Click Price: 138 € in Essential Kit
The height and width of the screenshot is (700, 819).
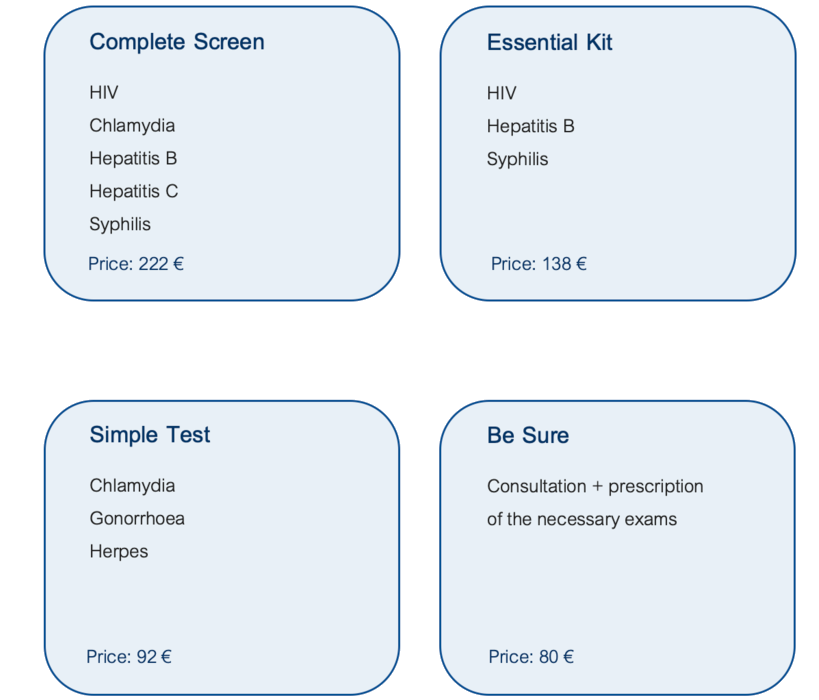click(539, 264)
